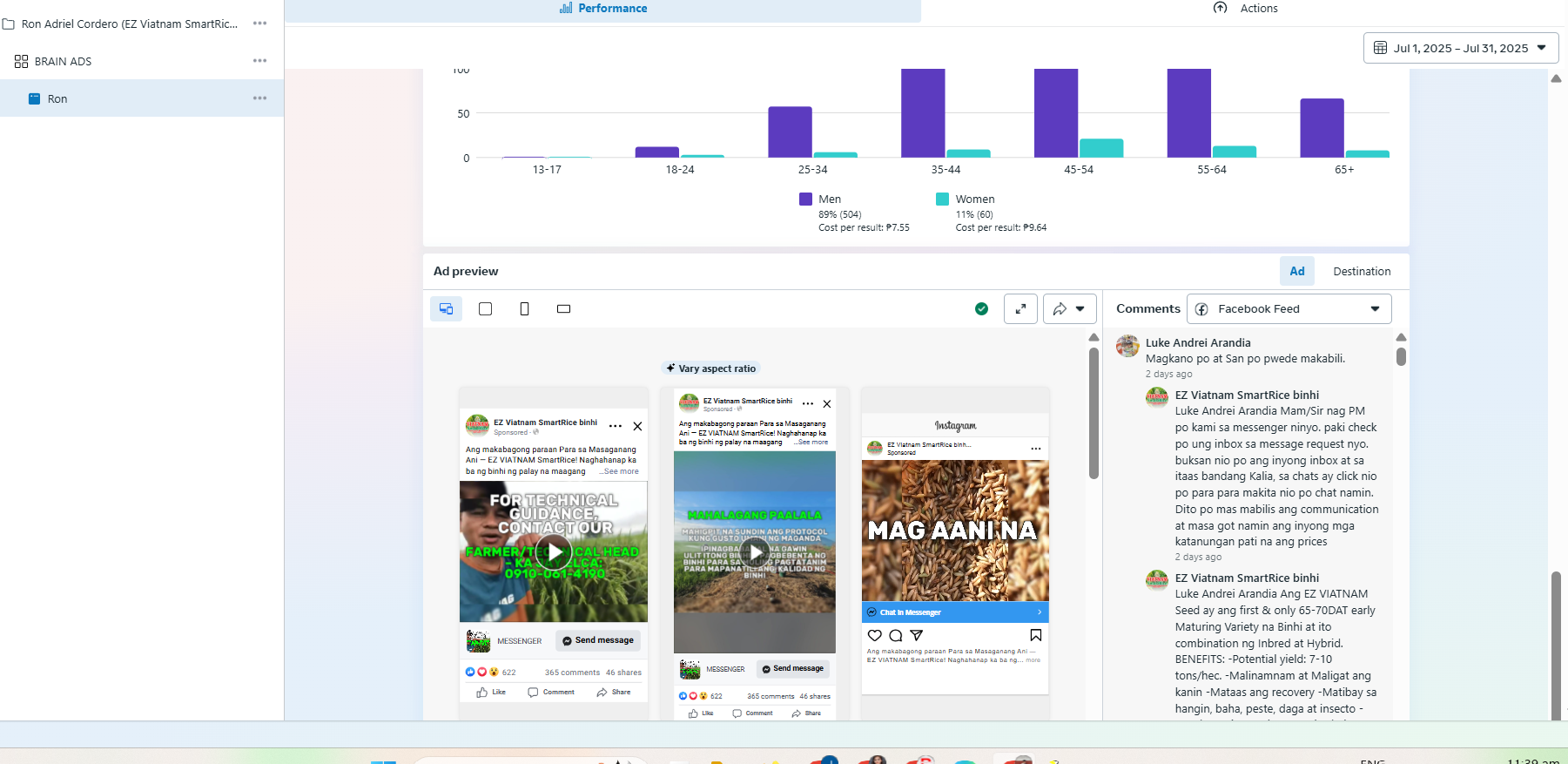Switch to the square format preview icon
Screen dimensions: 1568x764
[x=486, y=309]
